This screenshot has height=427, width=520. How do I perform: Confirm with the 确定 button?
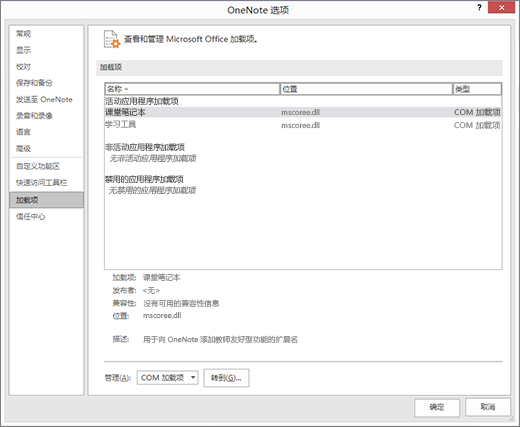[x=437, y=407]
